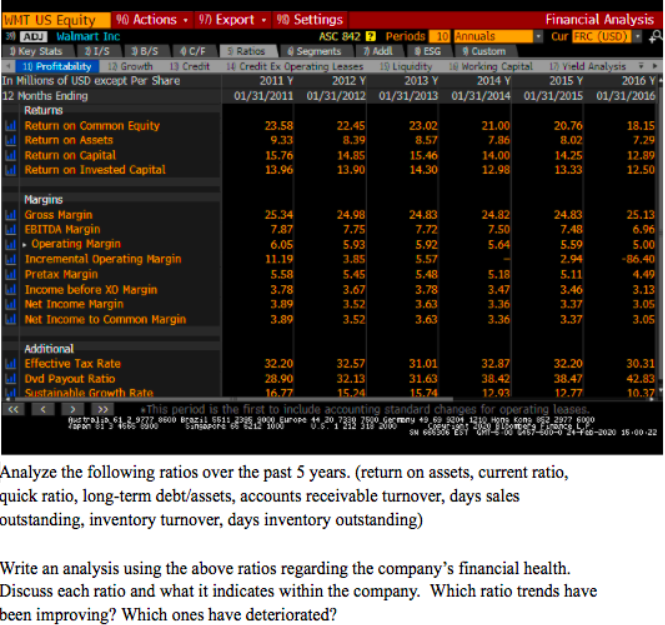Select the Liquidity subtab
The width and height of the screenshot is (665, 625).
click(406, 67)
